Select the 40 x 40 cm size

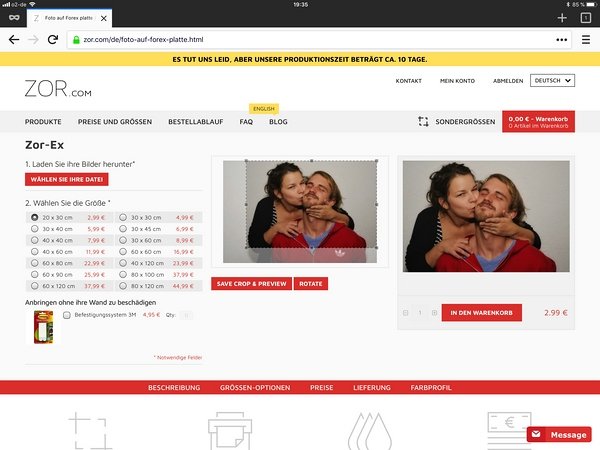(35, 240)
